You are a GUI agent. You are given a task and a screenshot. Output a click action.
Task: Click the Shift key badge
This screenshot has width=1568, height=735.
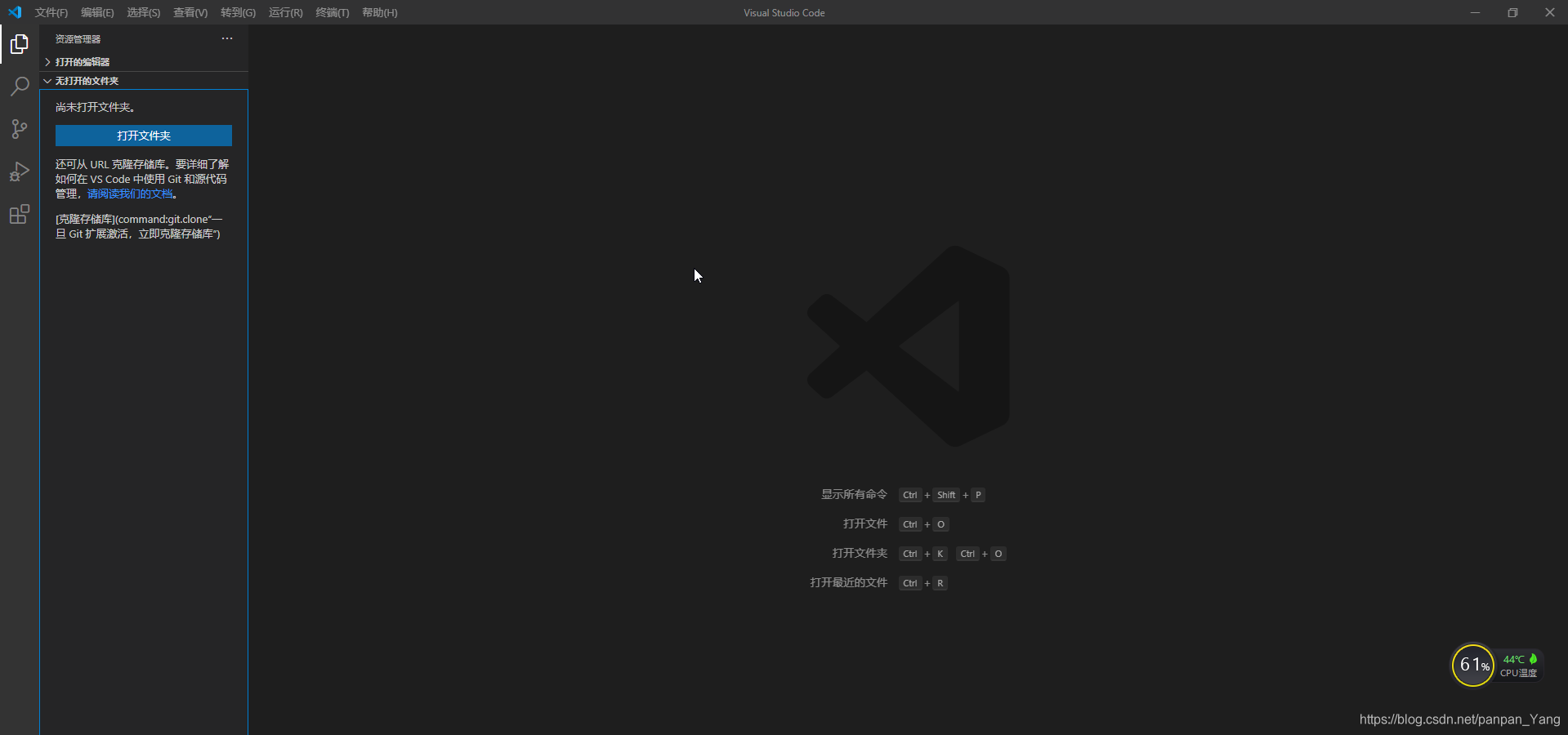946,495
